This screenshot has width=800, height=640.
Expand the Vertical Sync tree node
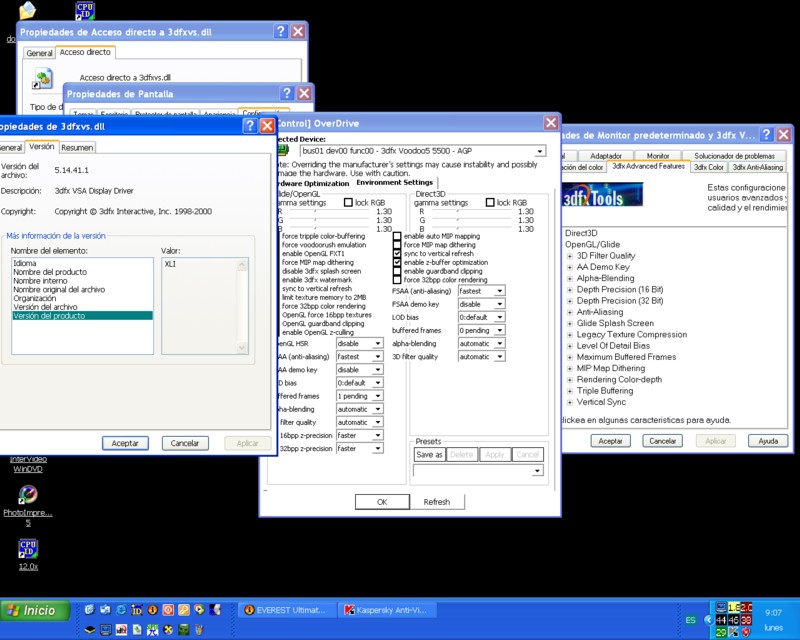pos(570,402)
